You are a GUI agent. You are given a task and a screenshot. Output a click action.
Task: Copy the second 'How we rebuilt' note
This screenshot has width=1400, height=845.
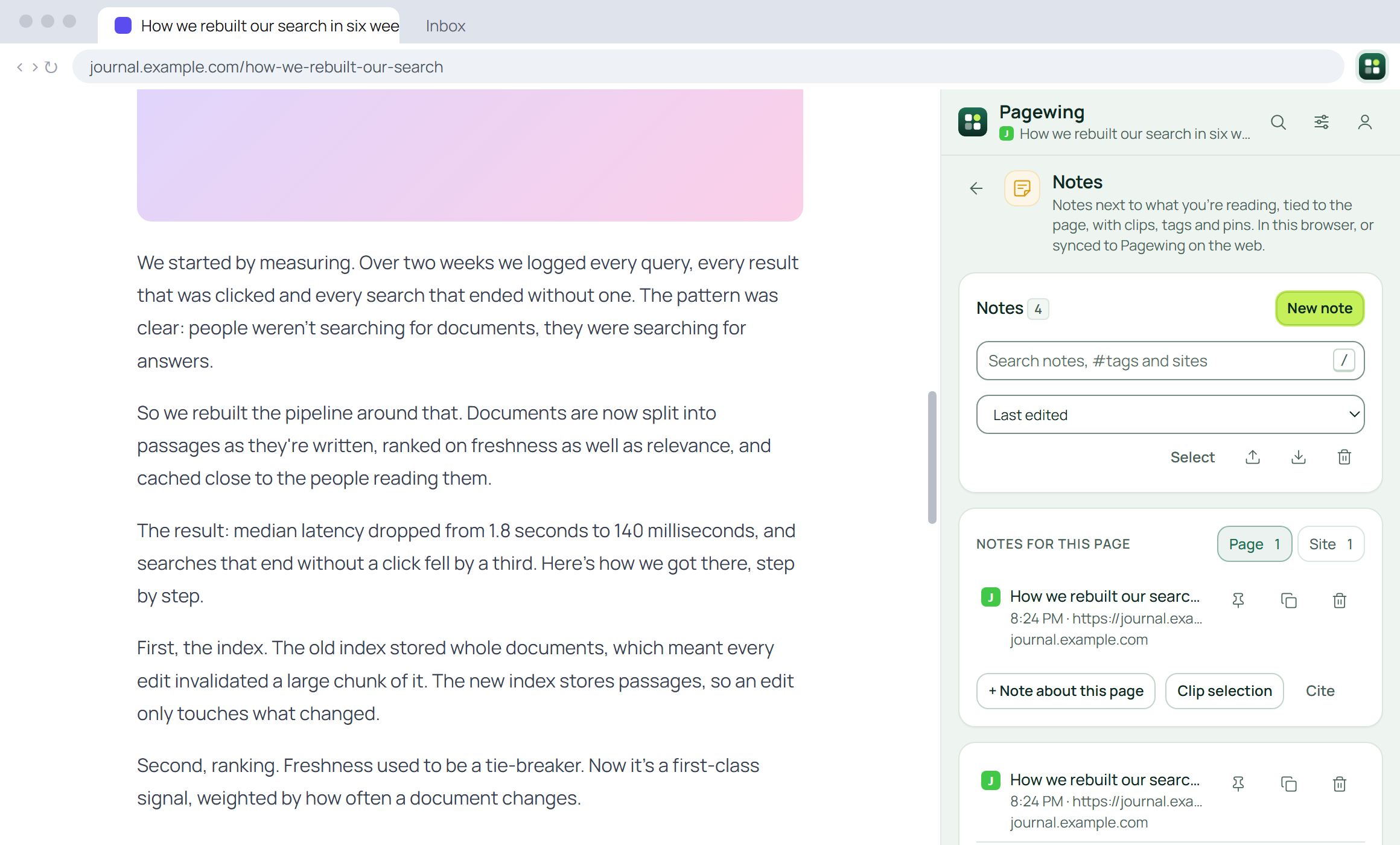[x=1289, y=783]
